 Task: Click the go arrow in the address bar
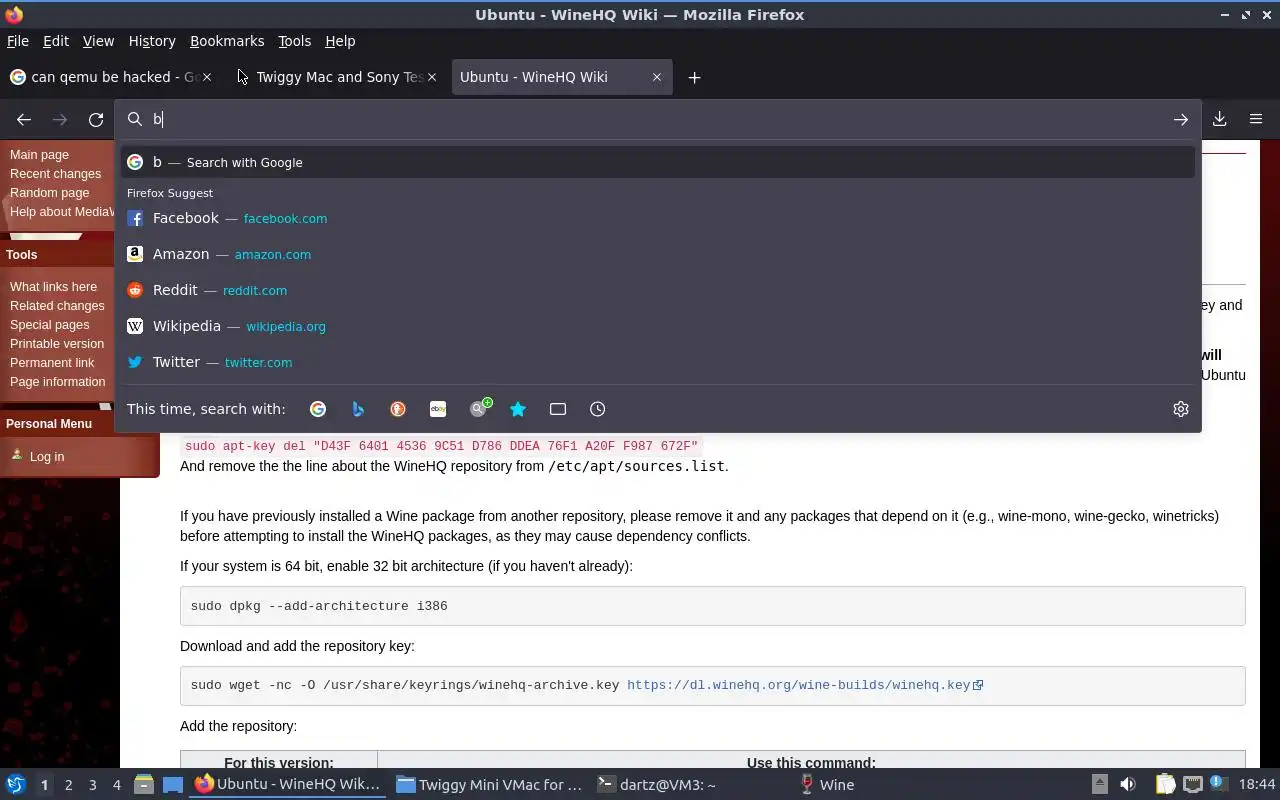pos(1181,119)
